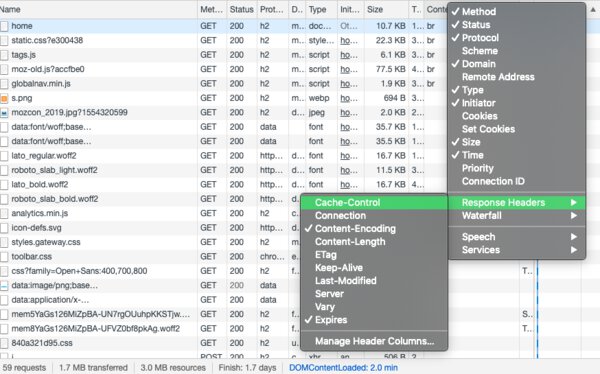Click the image icon beside mozcon_2019.jpg
Image resolution: width=600 pixels, height=374 pixels.
click(4, 113)
